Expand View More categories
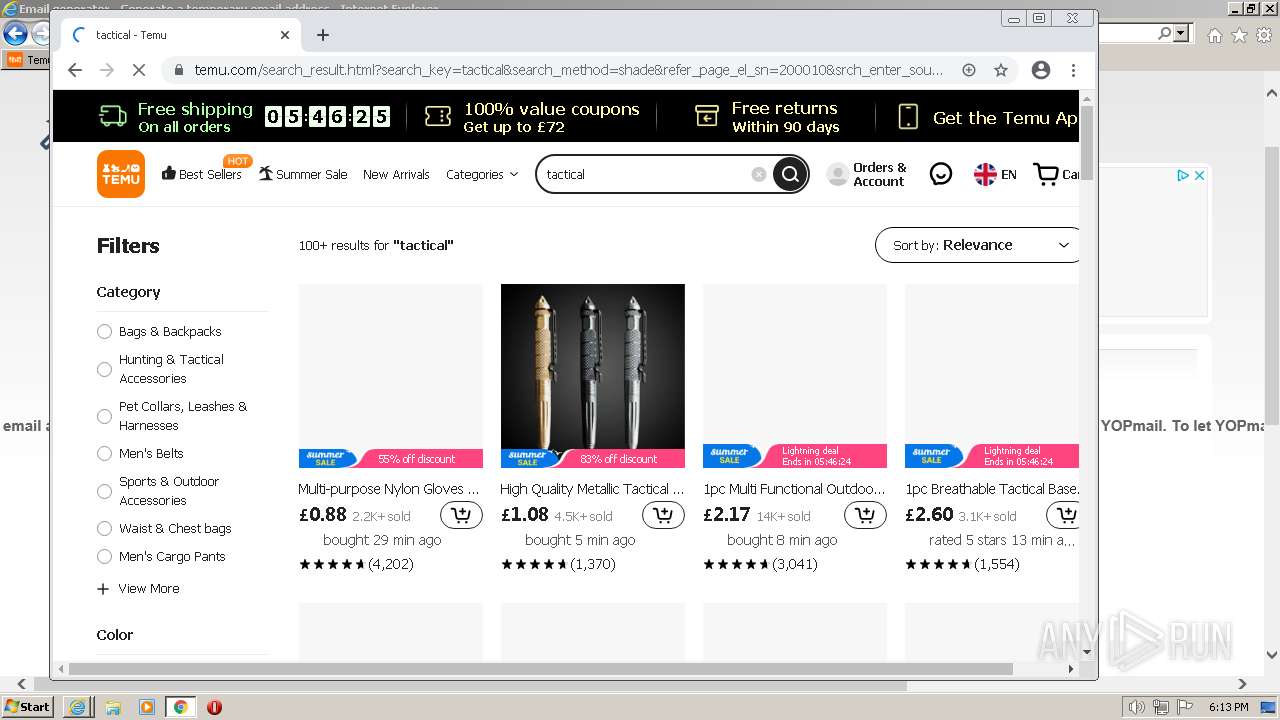The width and height of the screenshot is (1280, 720). (138, 589)
